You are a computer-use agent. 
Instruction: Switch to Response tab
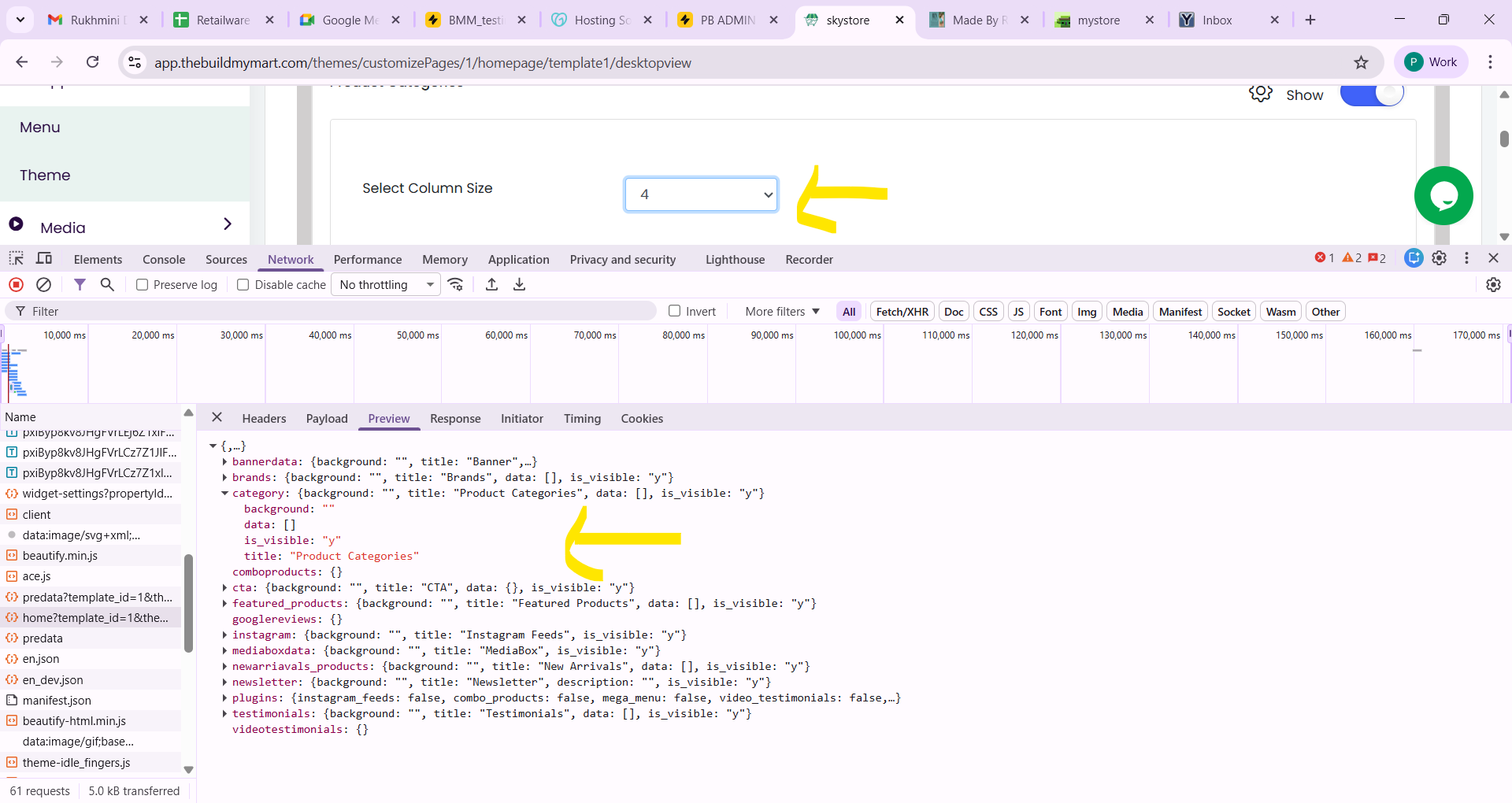pyautogui.click(x=455, y=419)
